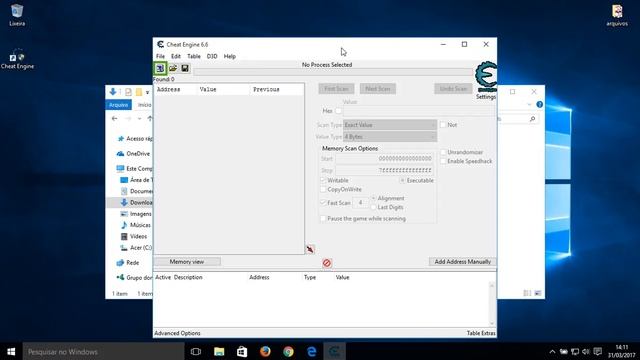The image size is (640, 360).
Task: Enable the Speedhack checkbox
Action: (x=443, y=161)
